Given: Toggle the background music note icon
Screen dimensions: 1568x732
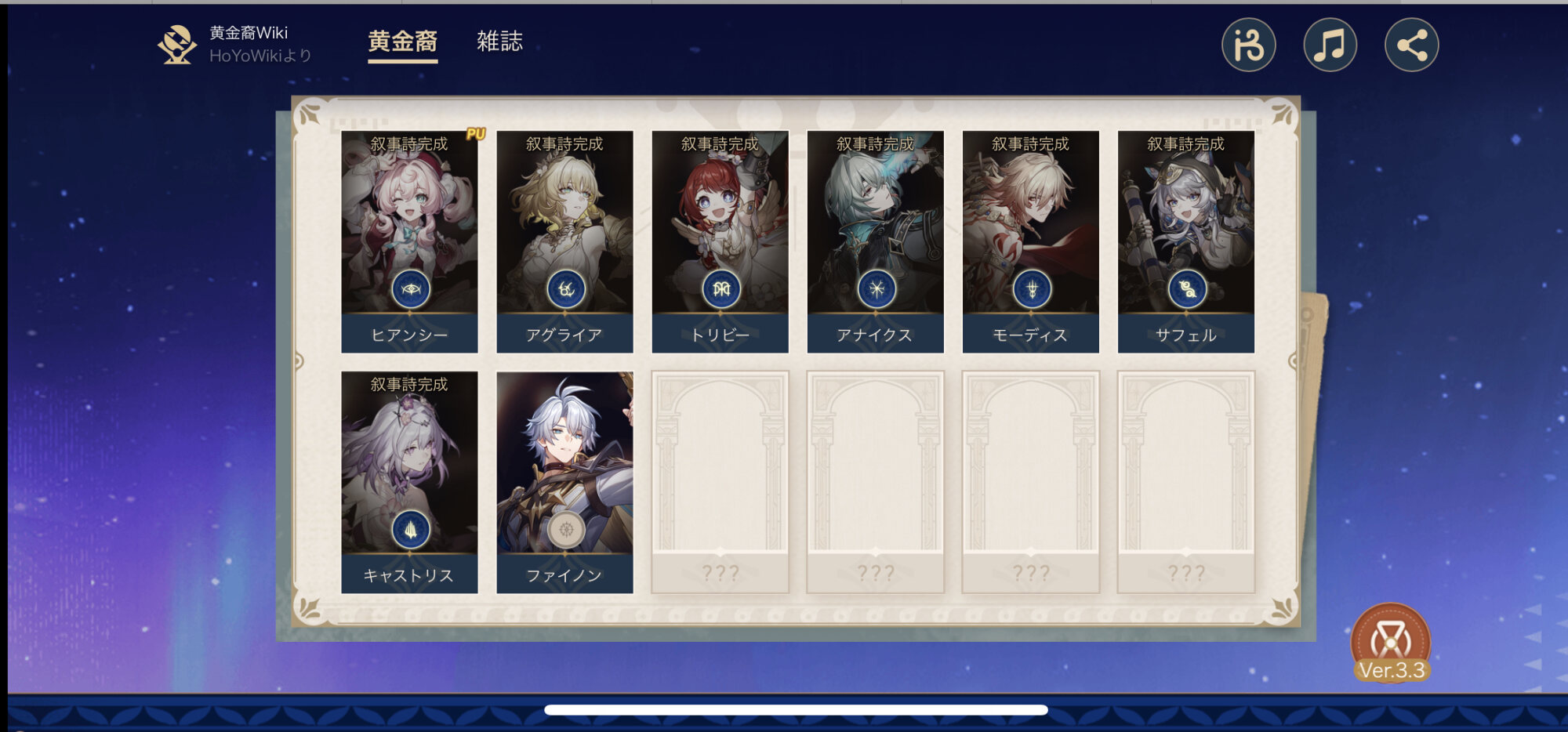Looking at the screenshot, I should click(x=1330, y=45).
